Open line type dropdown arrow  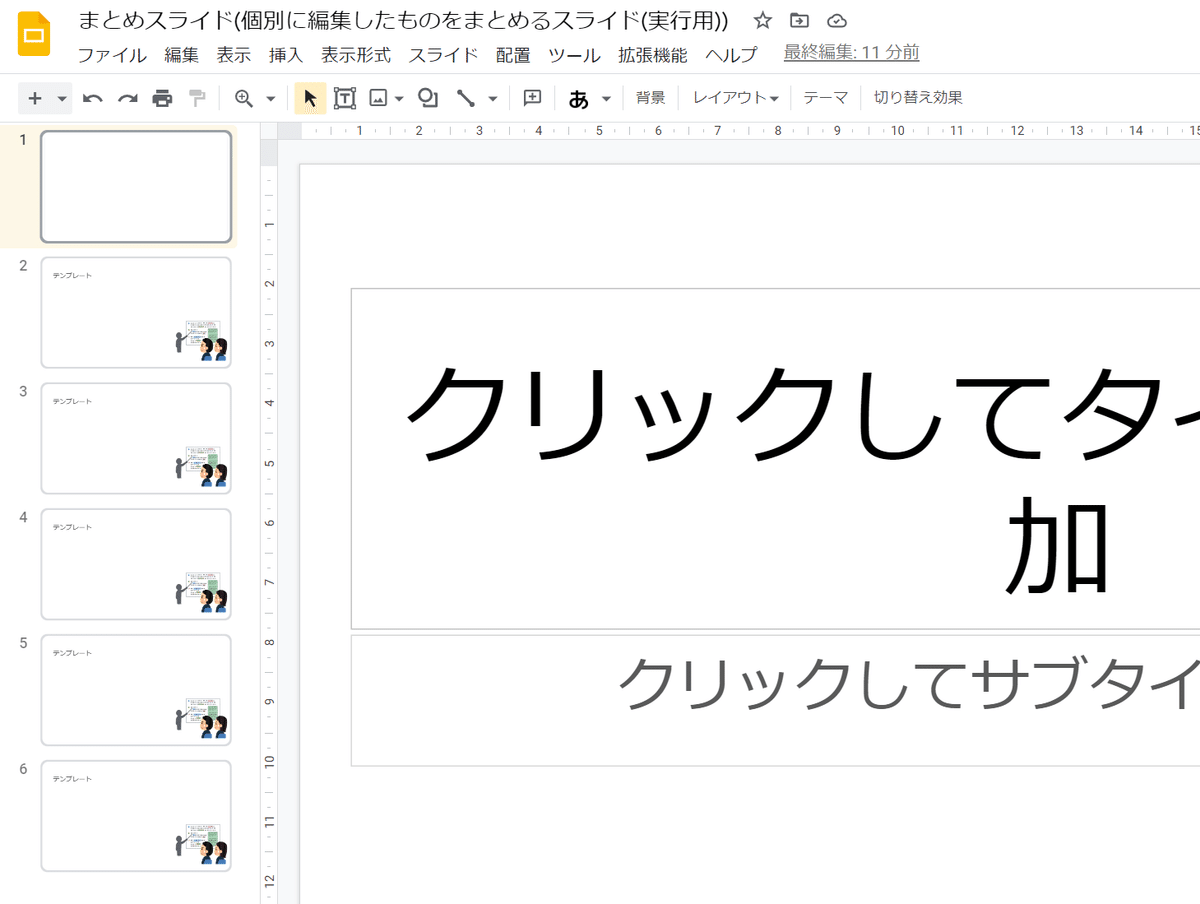[x=492, y=98]
